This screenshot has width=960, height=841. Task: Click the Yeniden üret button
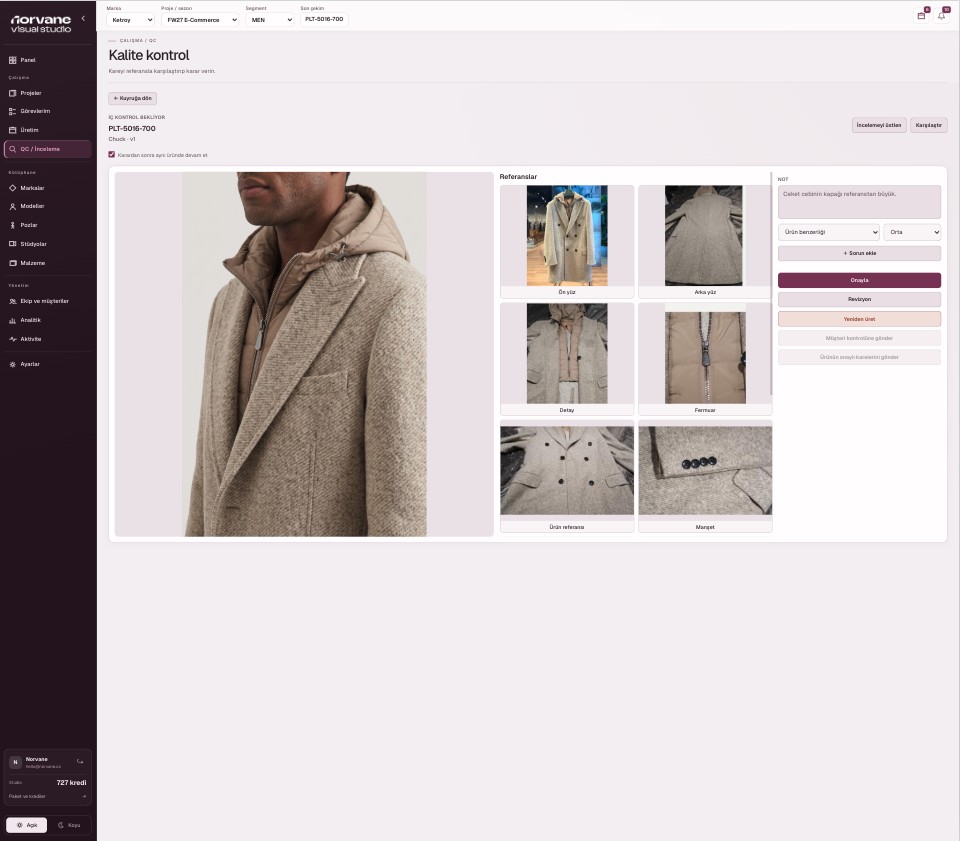pos(860,319)
